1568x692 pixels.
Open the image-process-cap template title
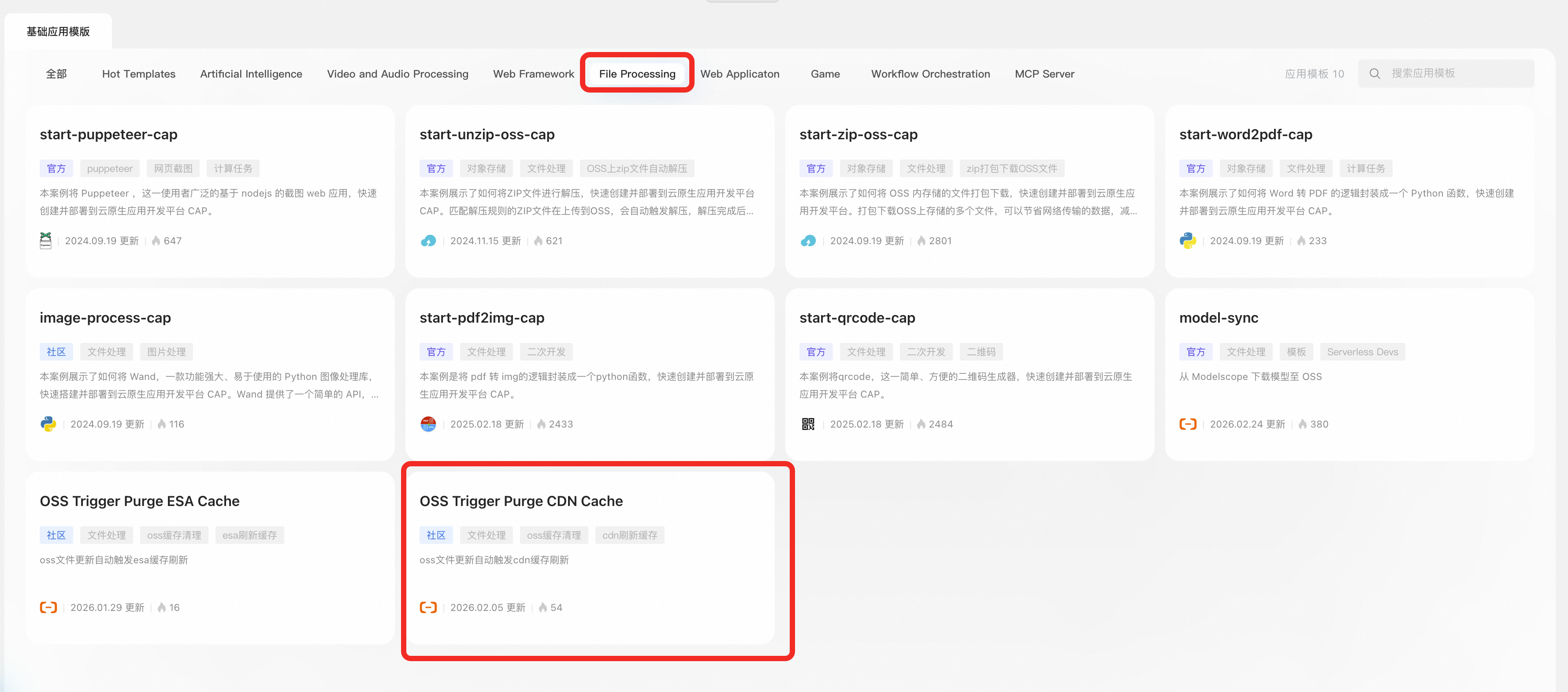coord(105,318)
